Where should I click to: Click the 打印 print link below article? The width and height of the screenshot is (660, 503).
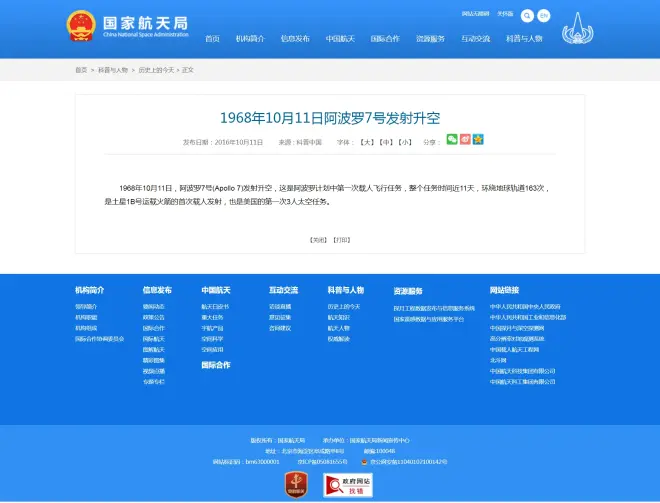coord(342,240)
